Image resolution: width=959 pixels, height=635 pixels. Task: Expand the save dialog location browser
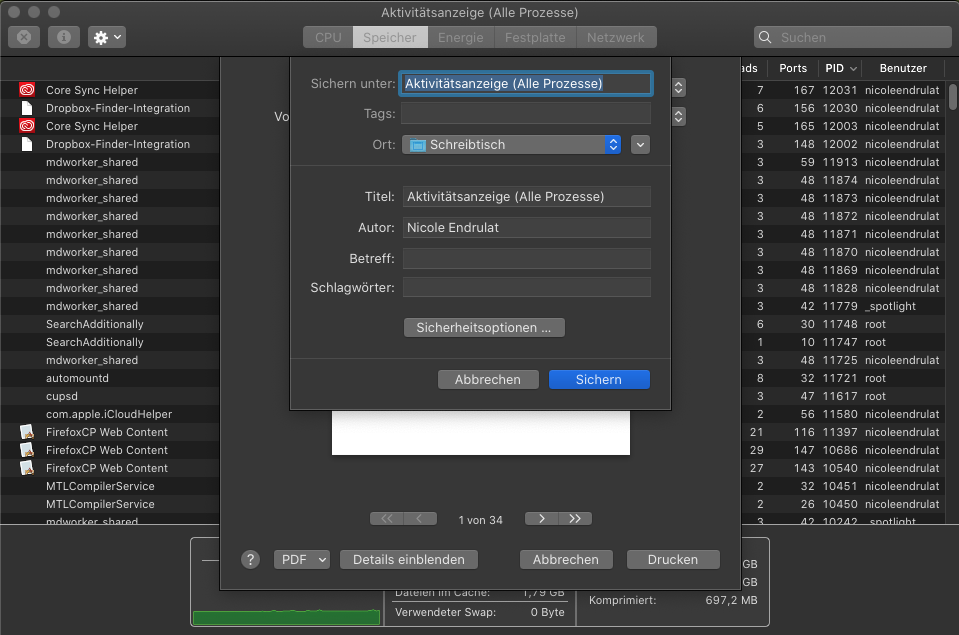coord(641,145)
